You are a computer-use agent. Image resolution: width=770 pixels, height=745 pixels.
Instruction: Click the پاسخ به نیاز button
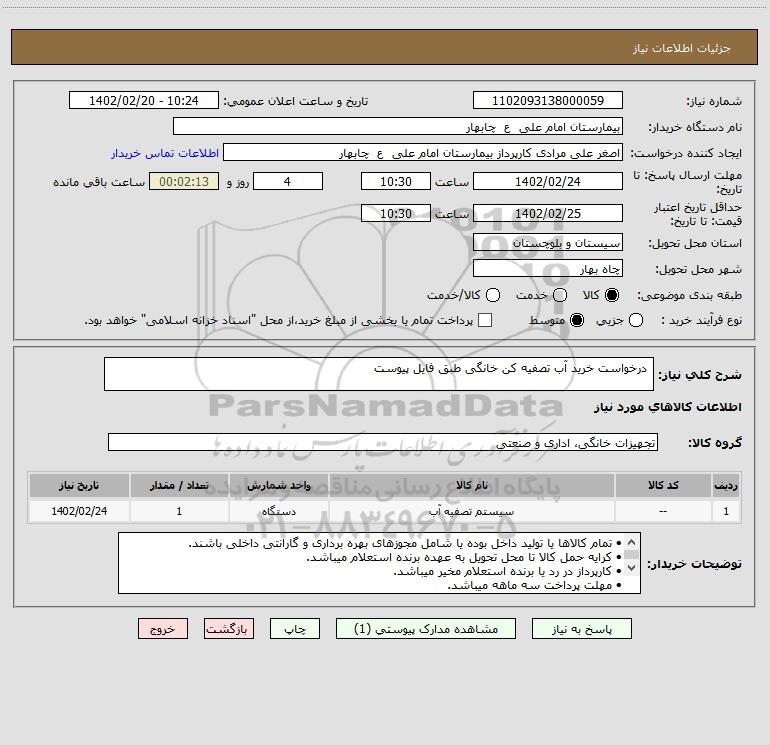(581, 629)
